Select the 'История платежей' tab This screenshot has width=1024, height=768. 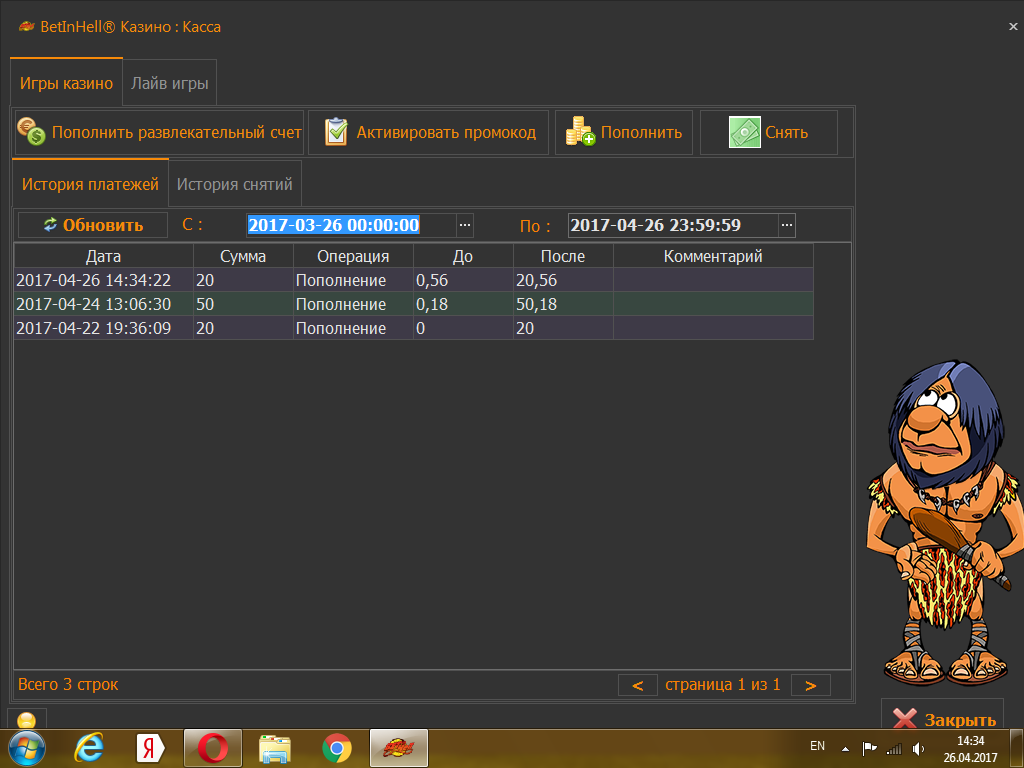pos(90,184)
